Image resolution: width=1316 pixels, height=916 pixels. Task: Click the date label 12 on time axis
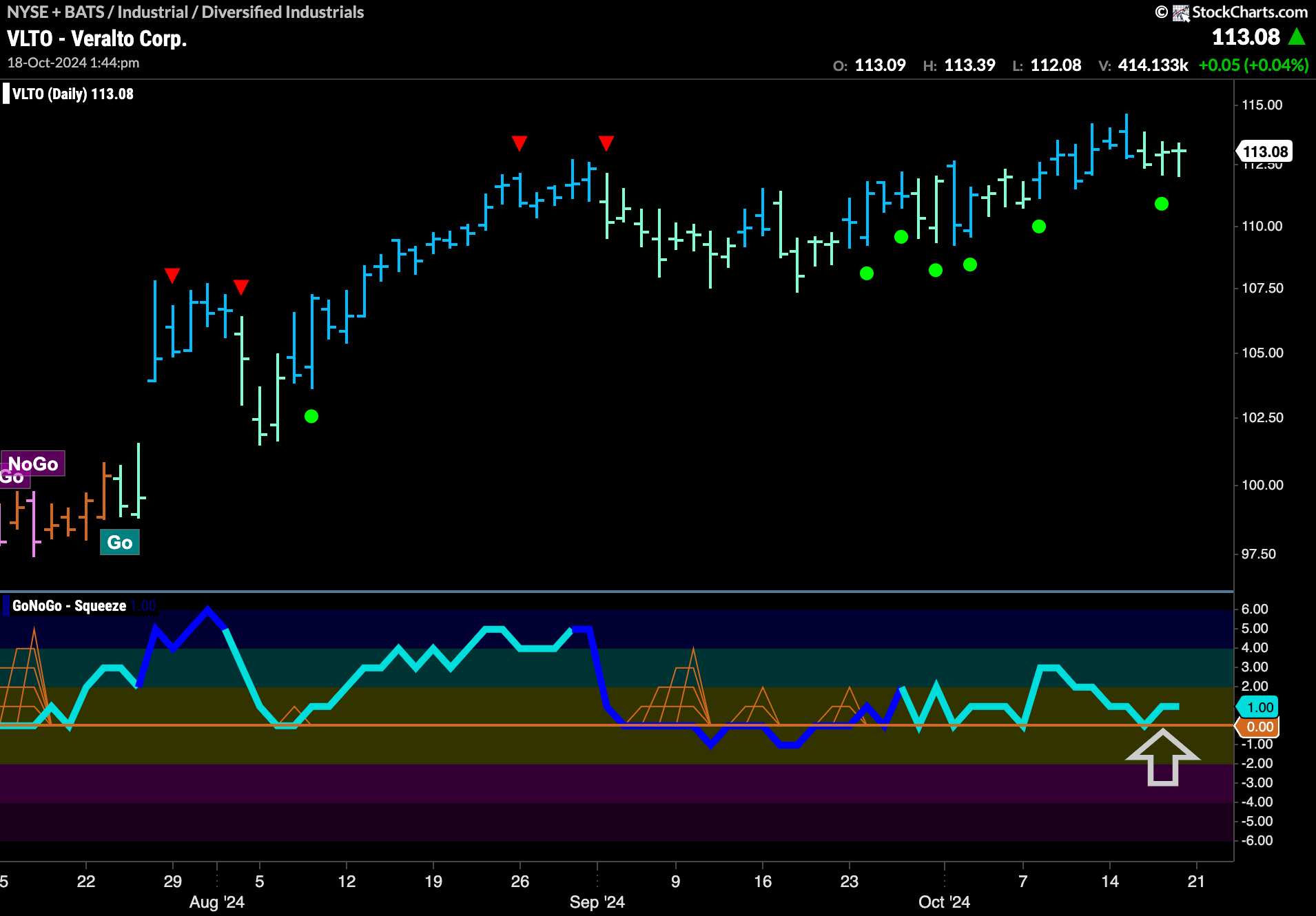(x=347, y=882)
